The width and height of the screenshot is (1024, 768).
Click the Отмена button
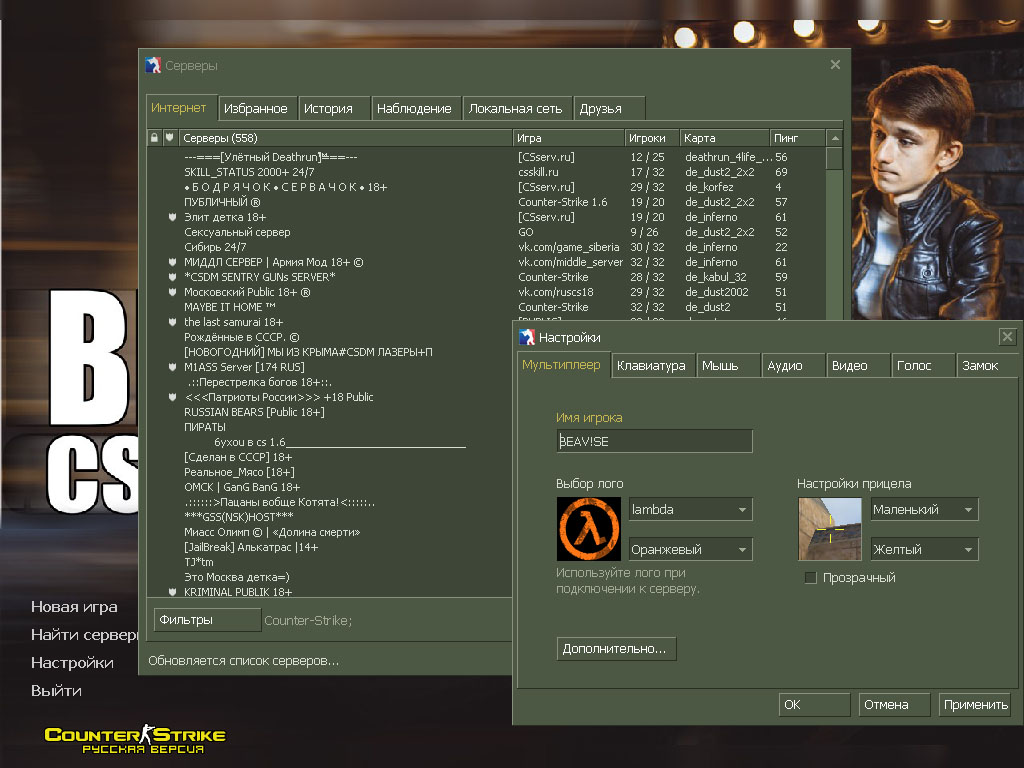pos(893,705)
